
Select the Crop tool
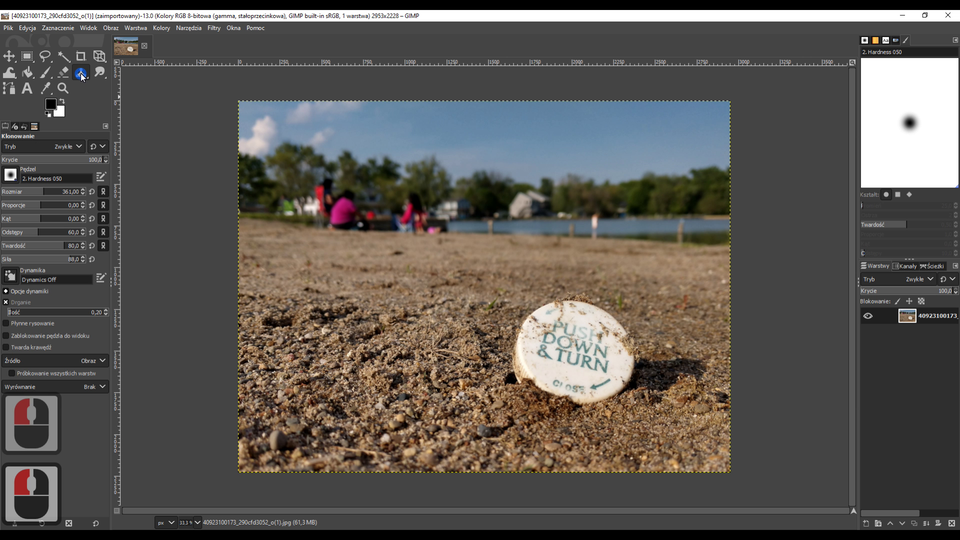(81, 56)
